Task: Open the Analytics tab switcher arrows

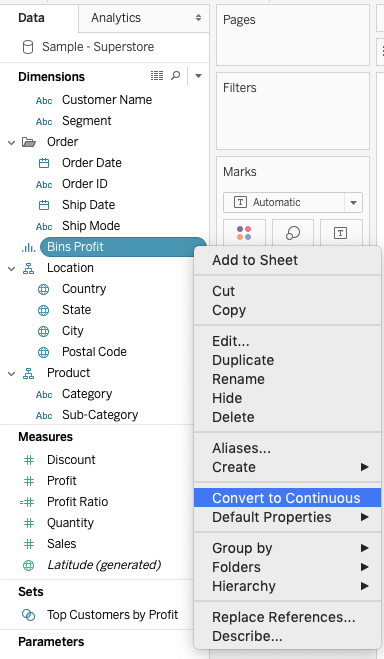Action: (x=198, y=18)
